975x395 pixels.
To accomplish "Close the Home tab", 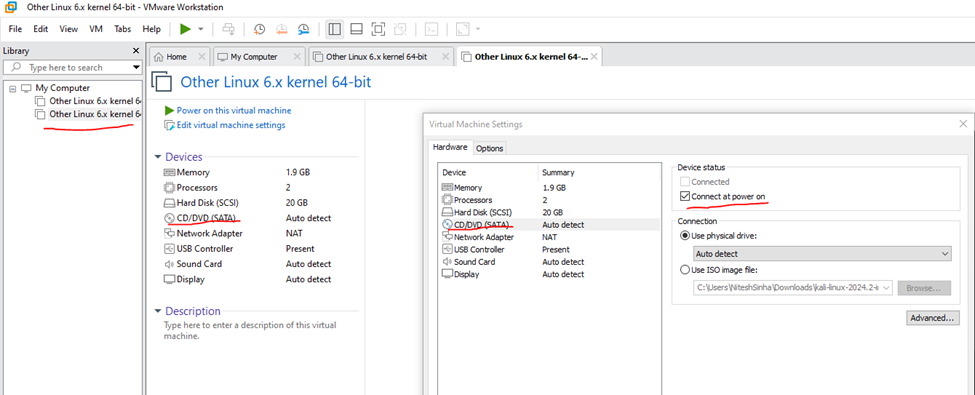I will 201,57.
